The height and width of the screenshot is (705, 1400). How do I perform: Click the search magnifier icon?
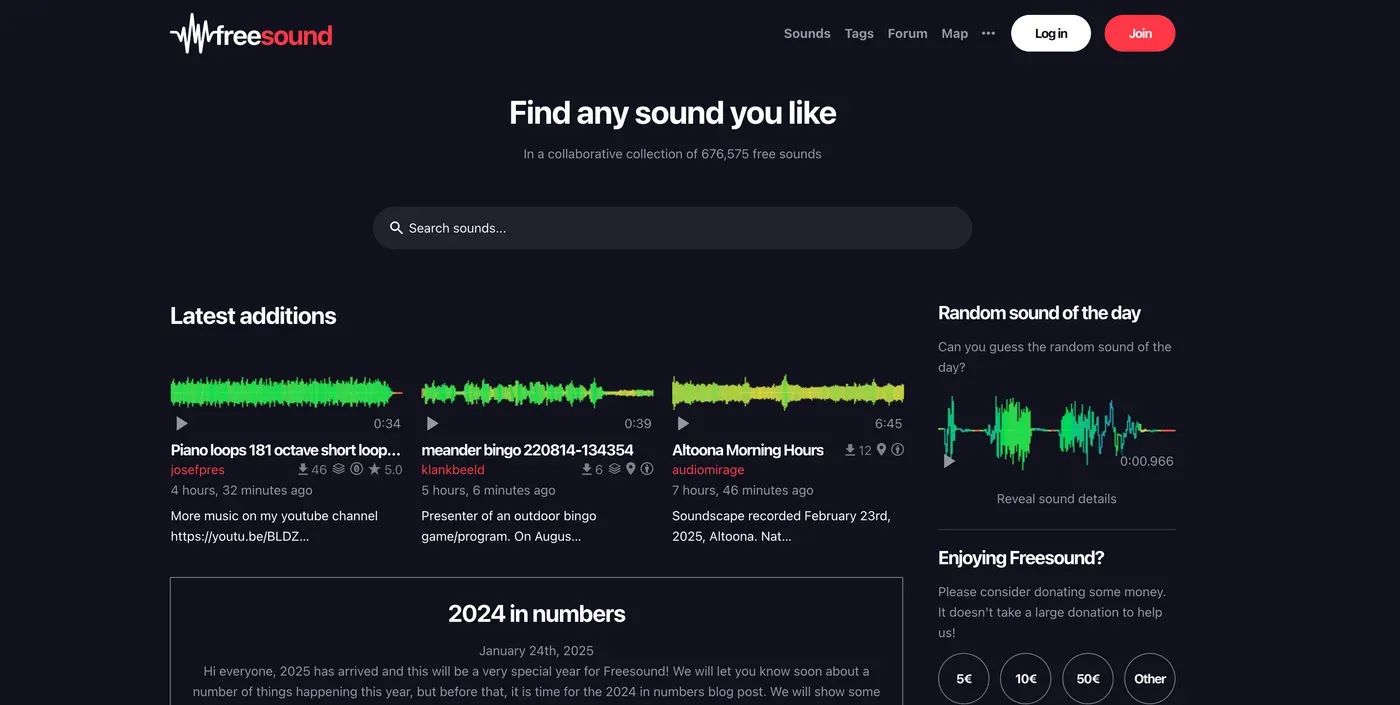pos(396,228)
